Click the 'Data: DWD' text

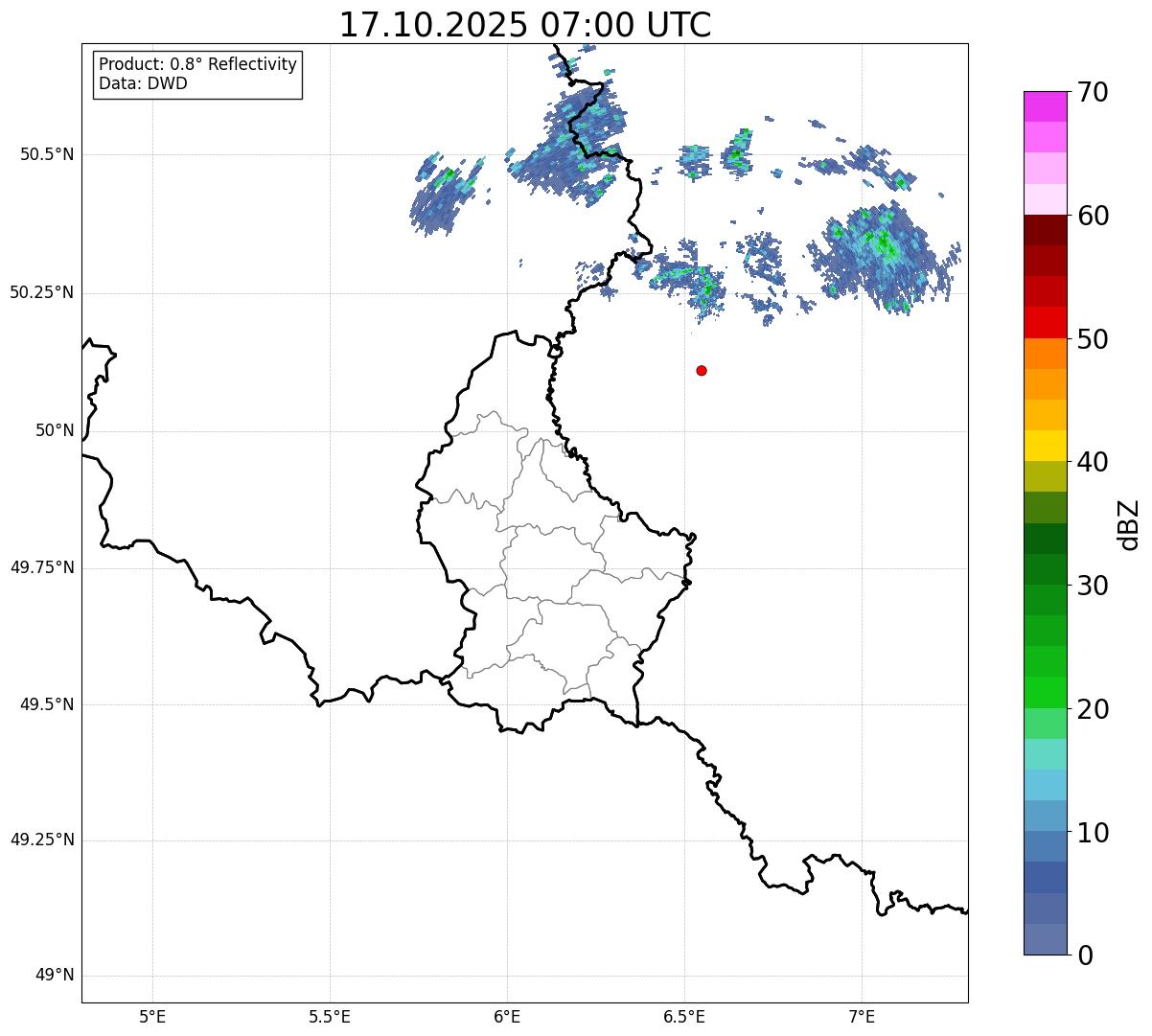[143, 83]
